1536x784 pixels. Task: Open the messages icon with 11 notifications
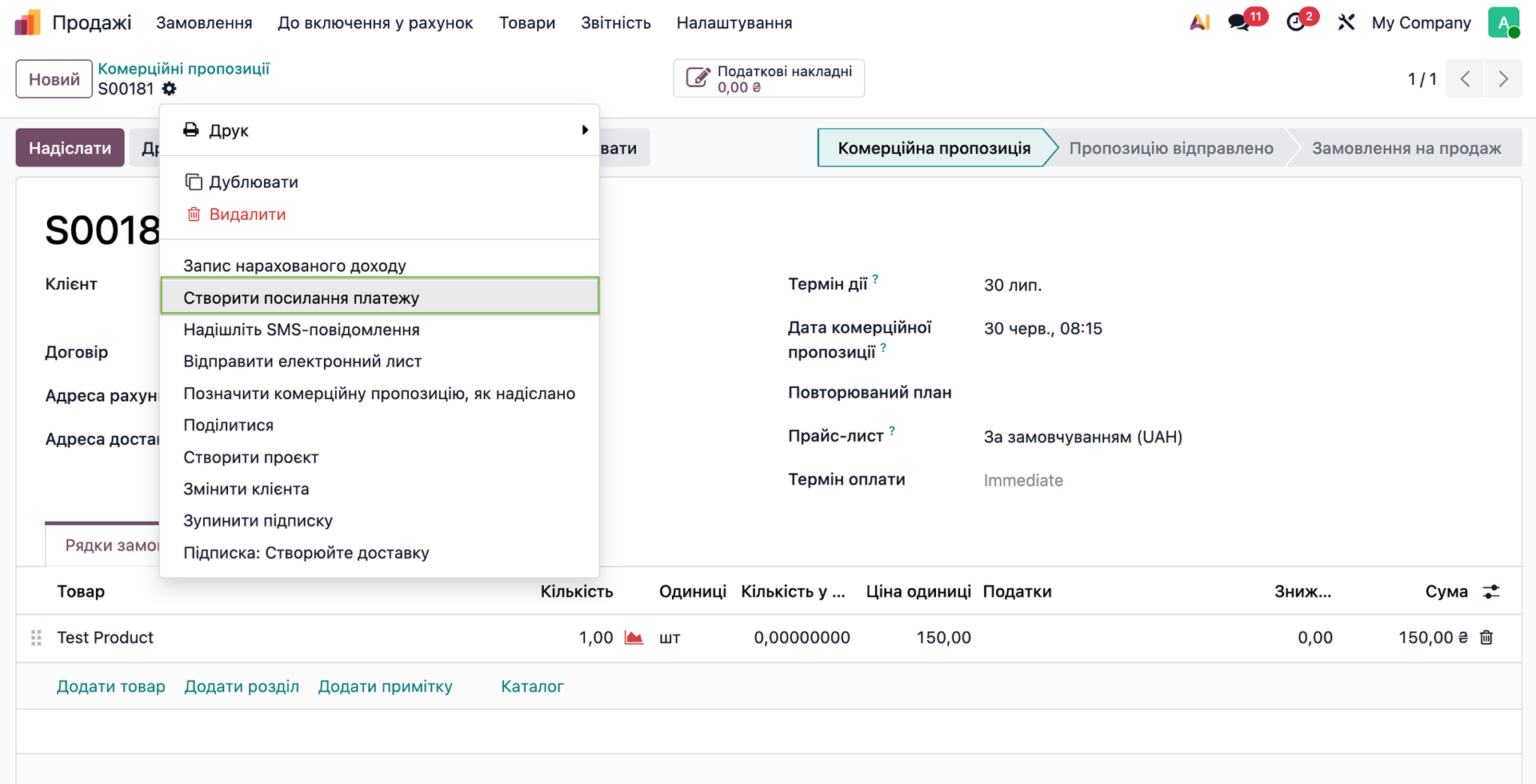pyautogui.click(x=1239, y=22)
